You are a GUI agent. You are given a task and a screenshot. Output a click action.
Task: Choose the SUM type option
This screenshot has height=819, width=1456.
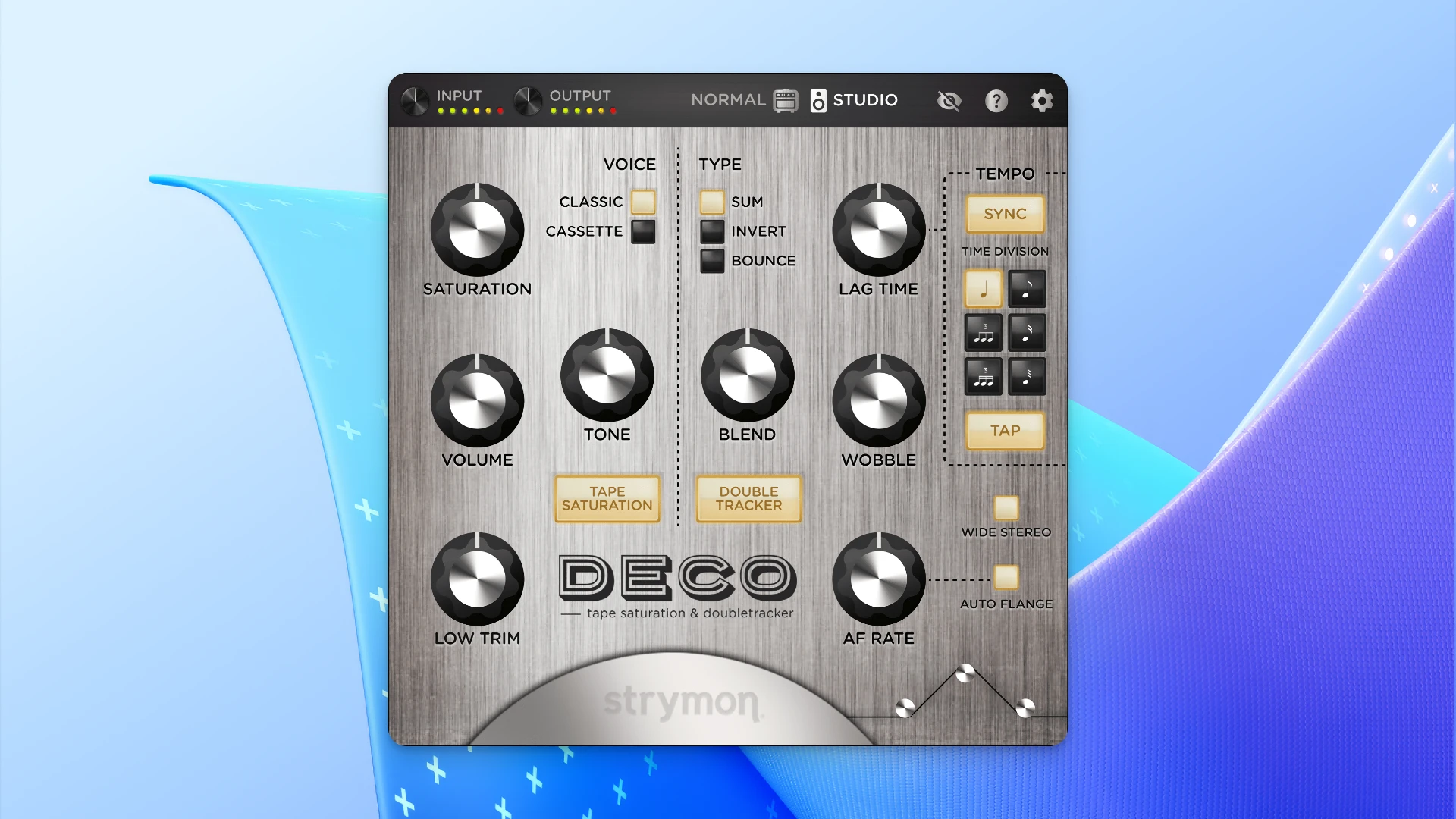[711, 201]
